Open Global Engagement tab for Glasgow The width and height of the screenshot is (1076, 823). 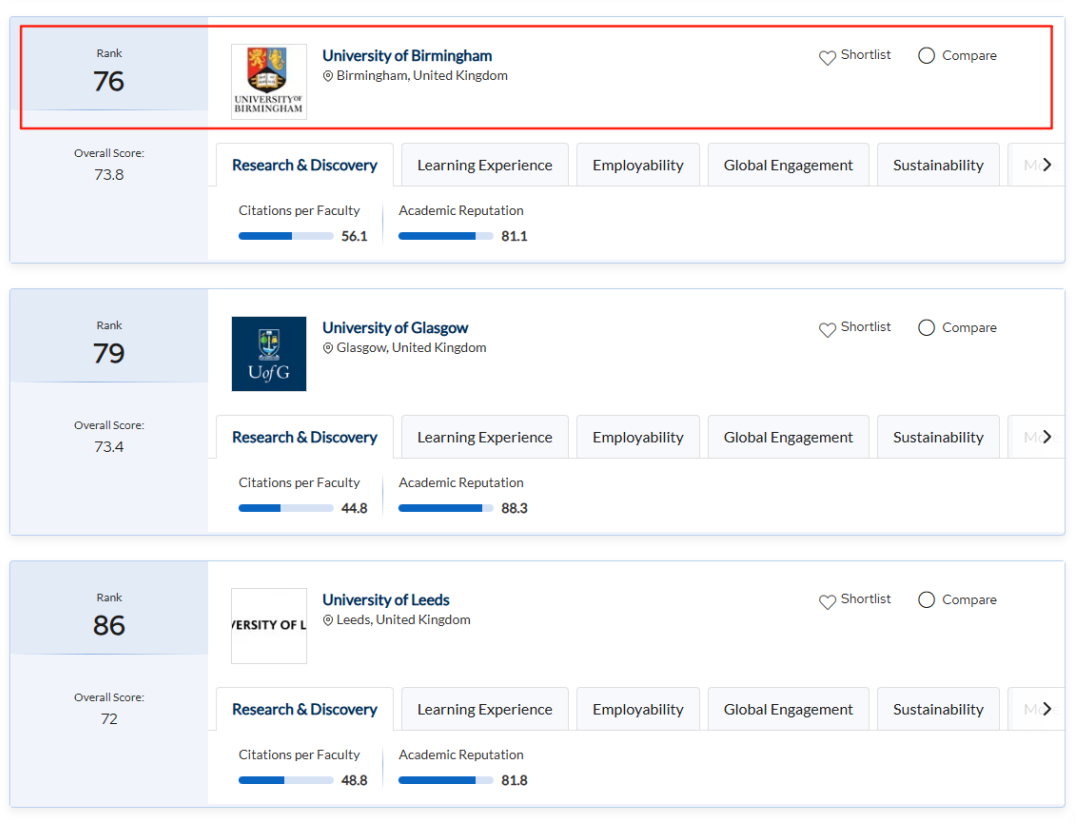click(788, 437)
